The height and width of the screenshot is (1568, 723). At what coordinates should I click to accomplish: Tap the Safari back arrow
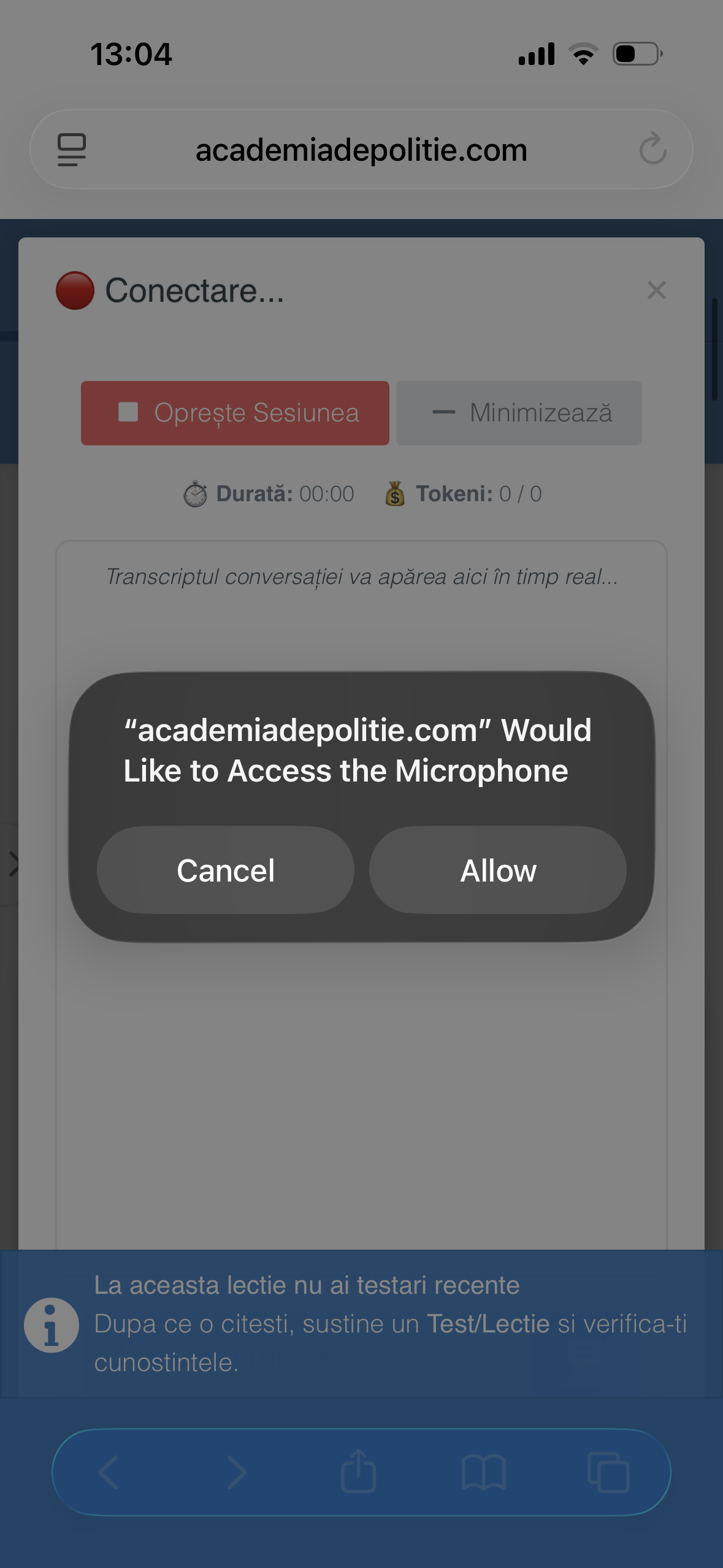point(109,1472)
